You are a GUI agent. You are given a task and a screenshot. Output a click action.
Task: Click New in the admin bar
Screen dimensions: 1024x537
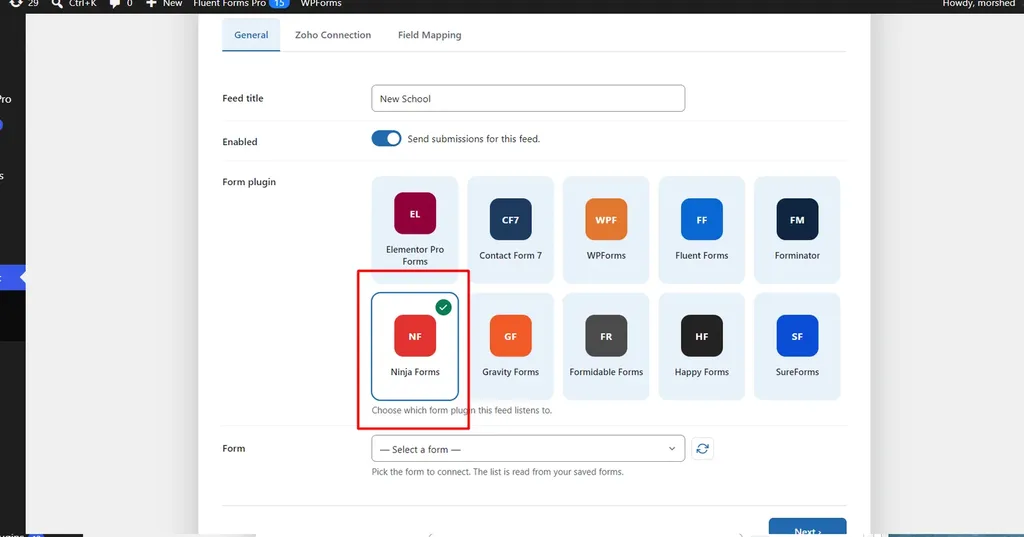pos(172,4)
